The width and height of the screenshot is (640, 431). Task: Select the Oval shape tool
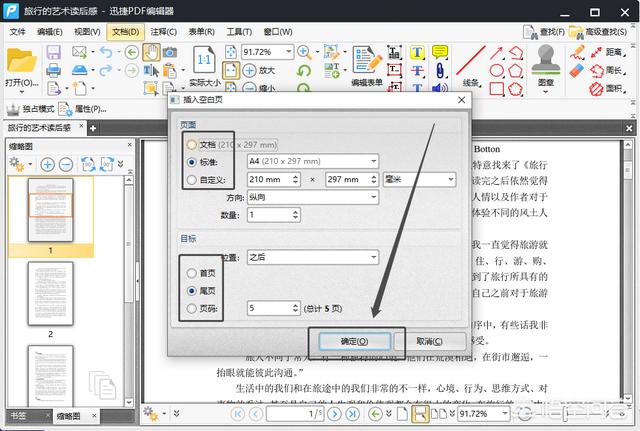(496, 71)
